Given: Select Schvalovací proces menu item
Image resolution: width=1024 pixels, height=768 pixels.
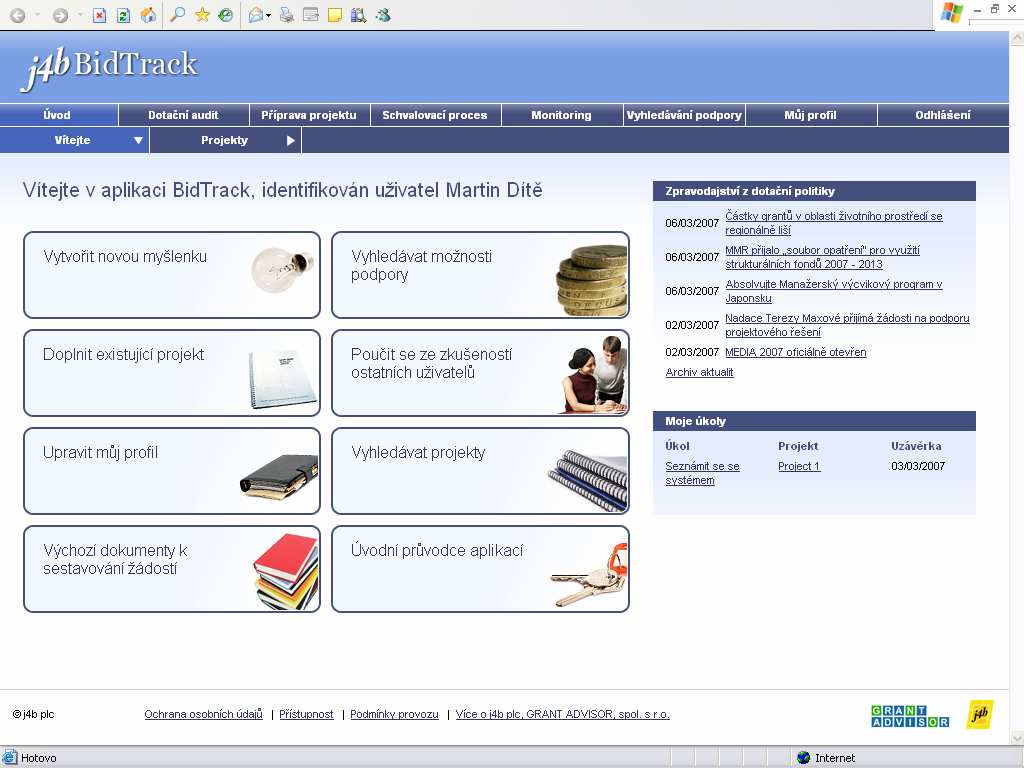Looking at the screenshot, I should 436,115.
